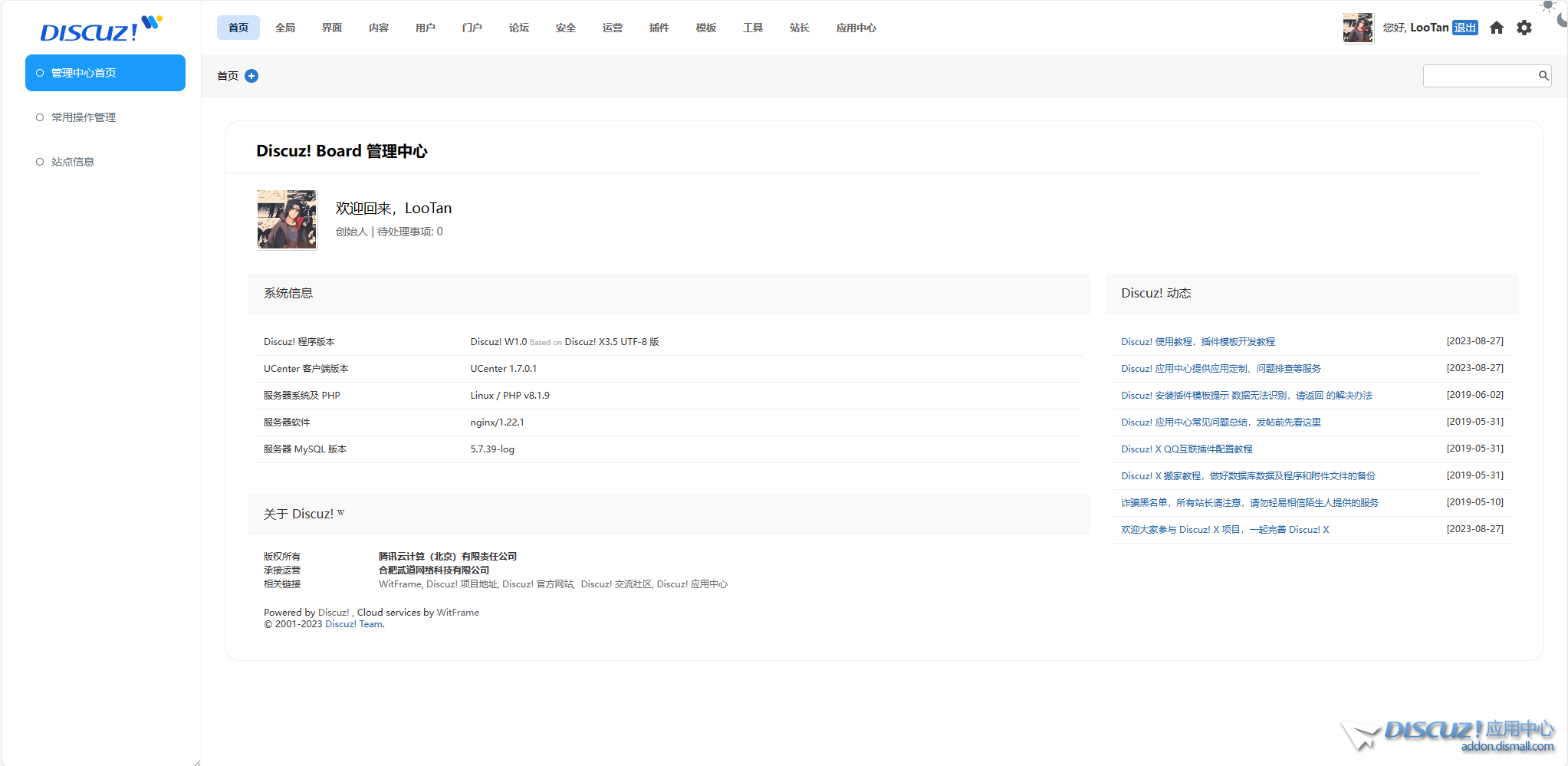Click the large LooTan welcome avatar

(x=287, y=219)
